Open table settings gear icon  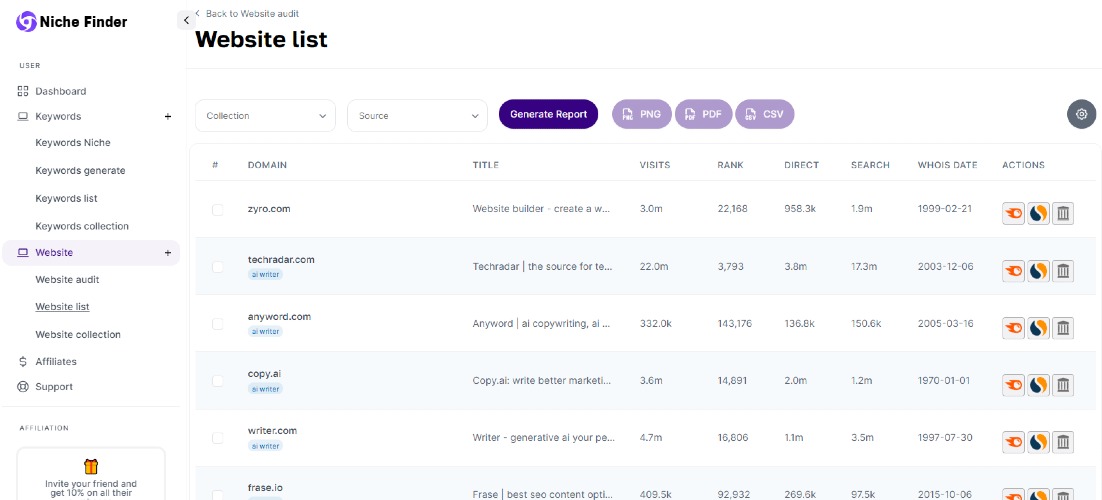click(1082, 114)
